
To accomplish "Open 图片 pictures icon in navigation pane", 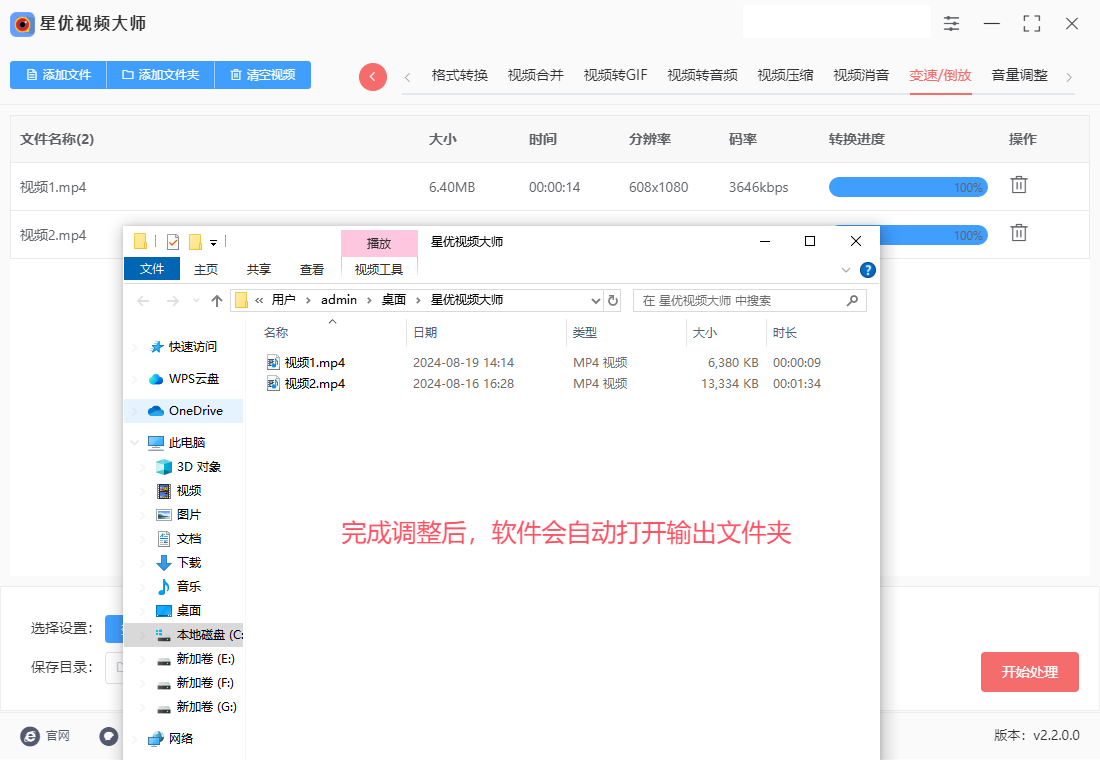I will pos(163,515).
